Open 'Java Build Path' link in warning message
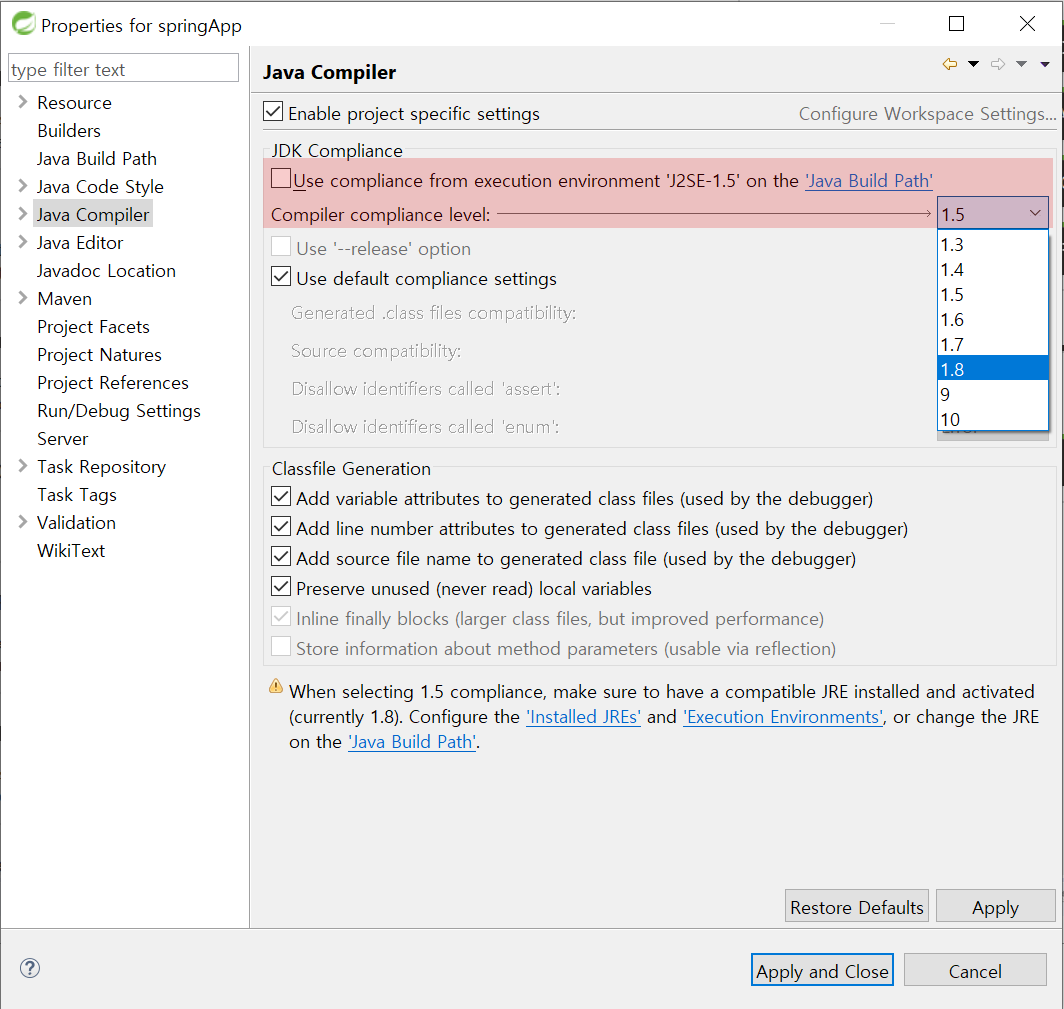The image size is (1064, 1009). coord(412,742)
